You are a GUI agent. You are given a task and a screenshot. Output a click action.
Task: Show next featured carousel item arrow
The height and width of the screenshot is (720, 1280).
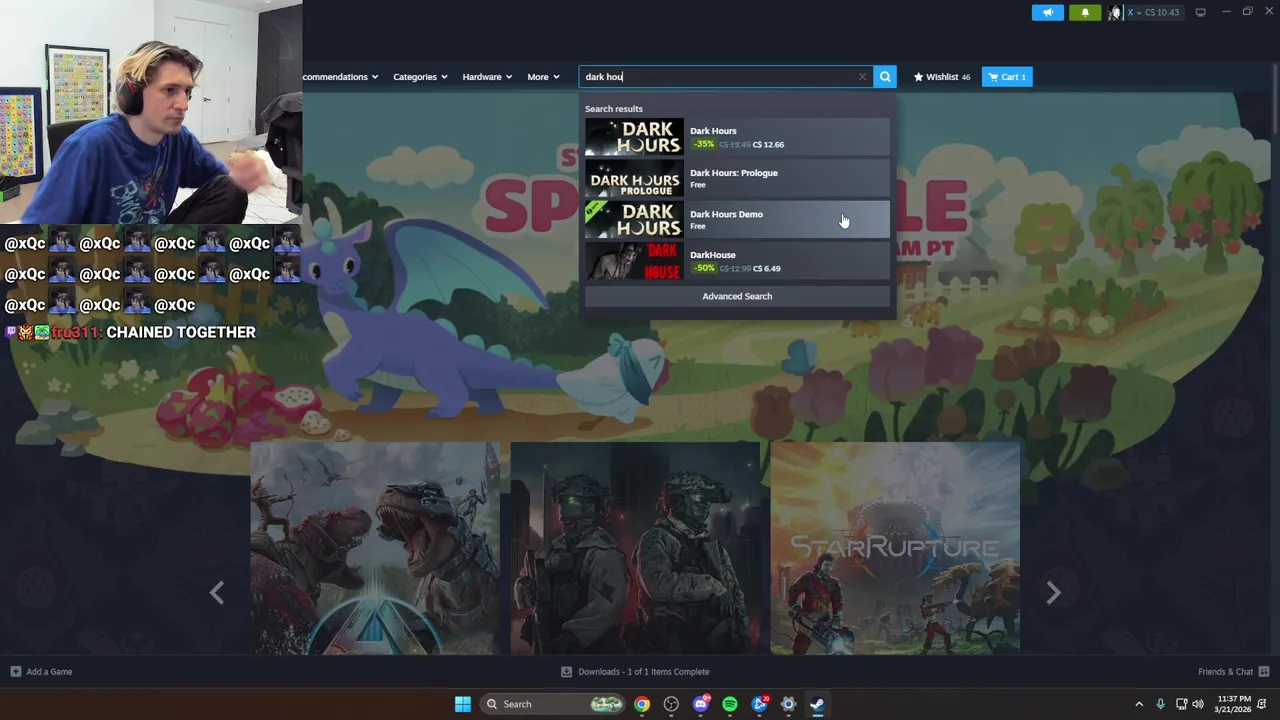tap(1053, 593)
